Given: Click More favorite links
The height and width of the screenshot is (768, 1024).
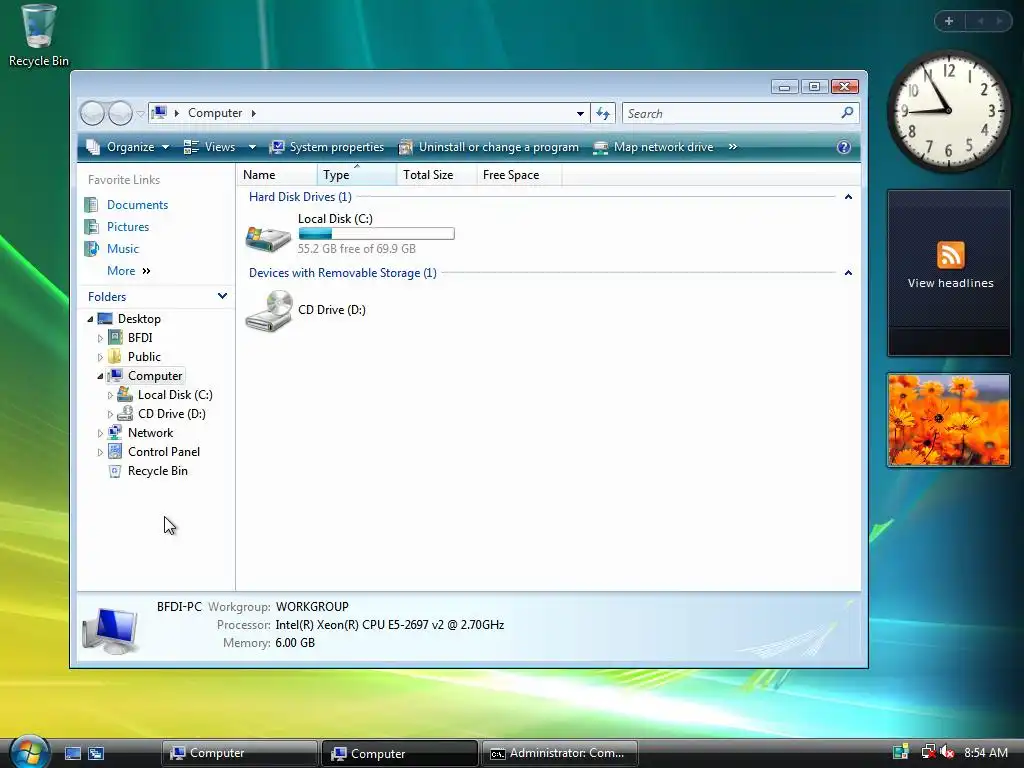Looking at the screenshot, I should 129,270.
